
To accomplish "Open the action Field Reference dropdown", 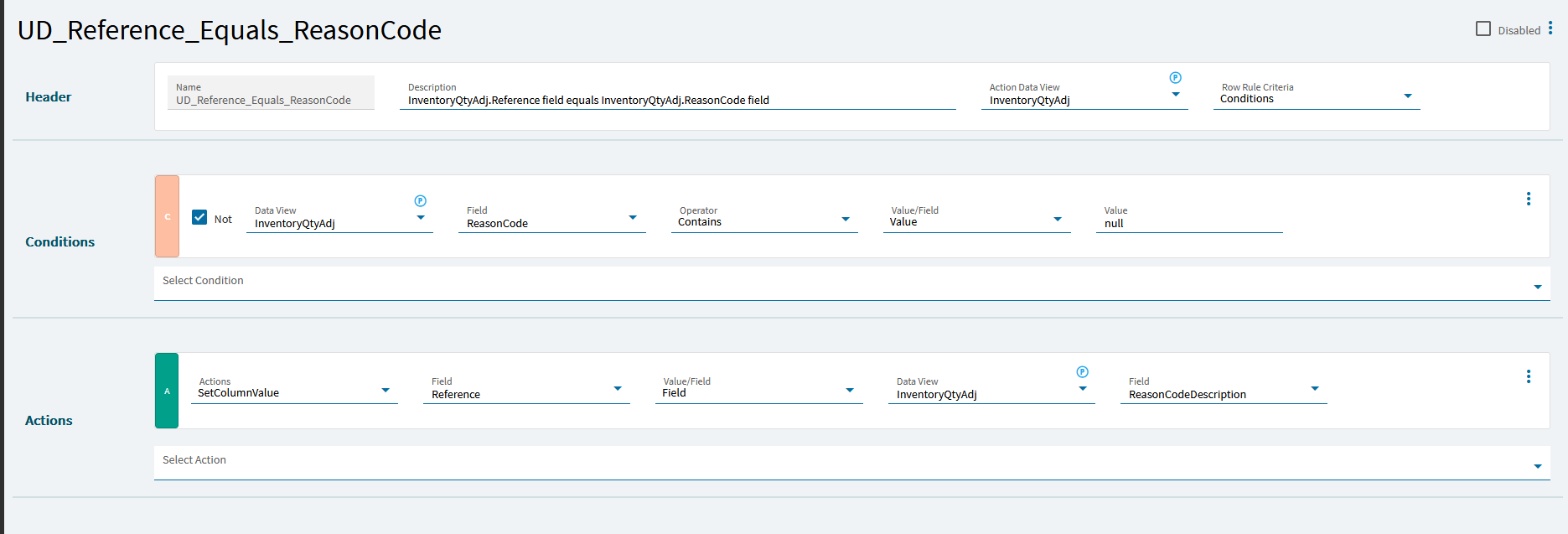I will tap(618, 389).
